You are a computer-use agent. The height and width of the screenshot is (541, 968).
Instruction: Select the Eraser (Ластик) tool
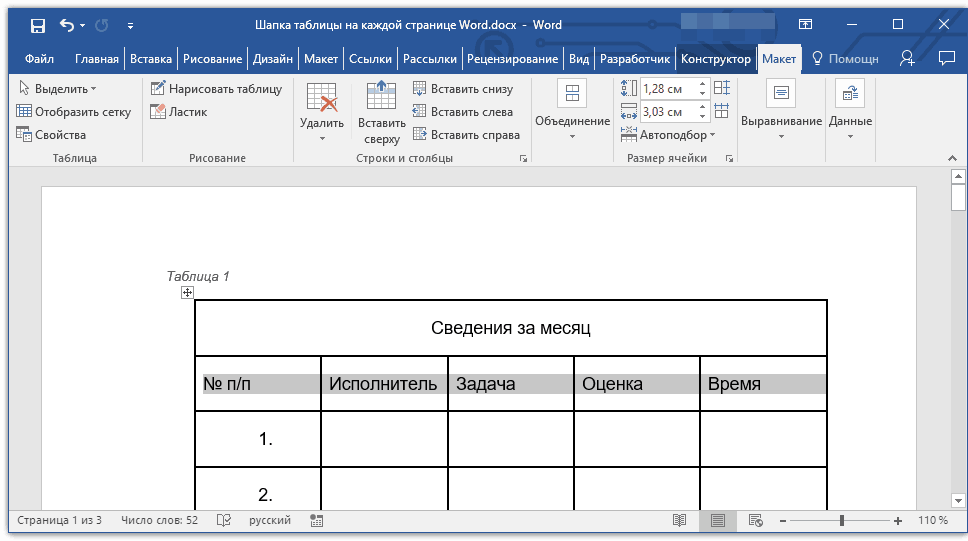pos(178,112)
